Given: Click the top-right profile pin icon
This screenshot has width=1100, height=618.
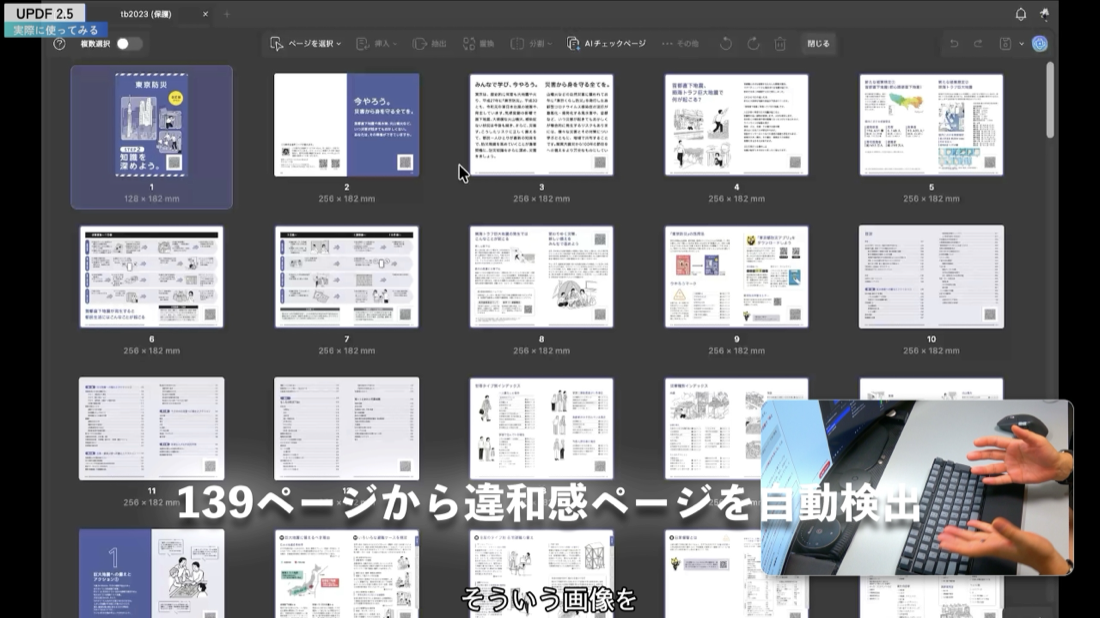Looking at the screenshot, I should [x=1045, y=14].
